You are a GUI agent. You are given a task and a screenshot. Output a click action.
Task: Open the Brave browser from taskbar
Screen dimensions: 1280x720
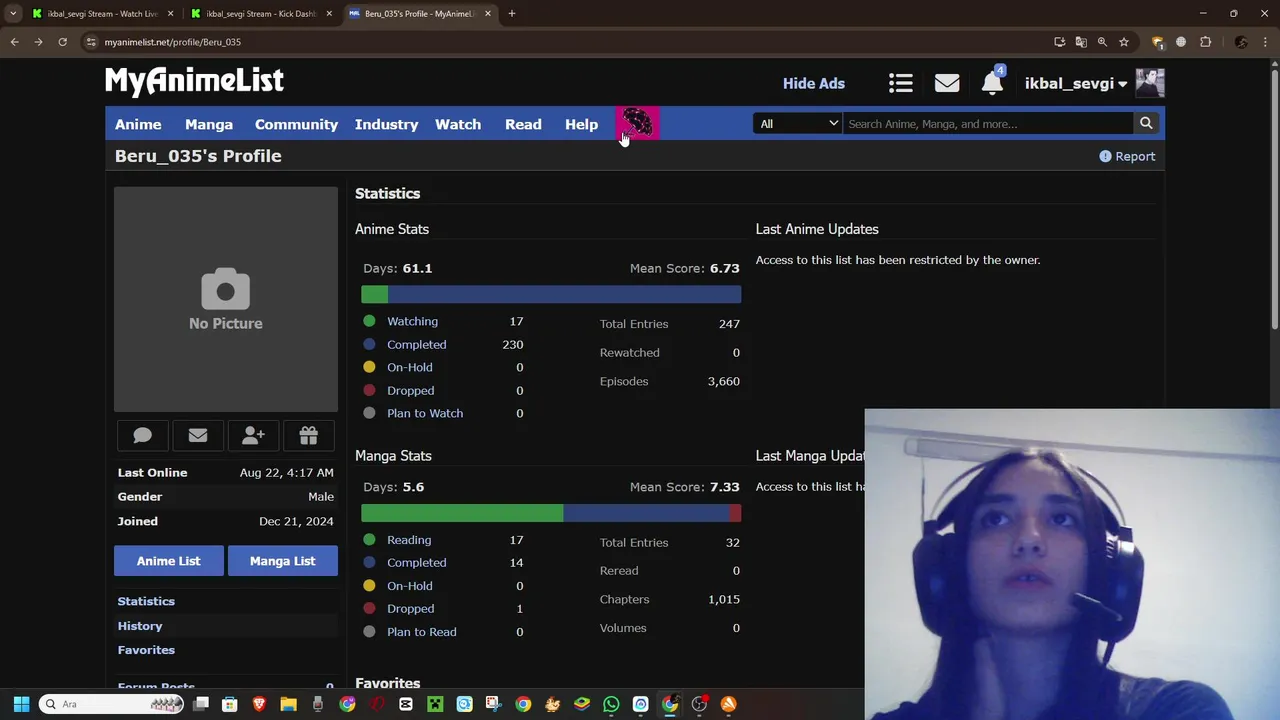tap(259, 704)
